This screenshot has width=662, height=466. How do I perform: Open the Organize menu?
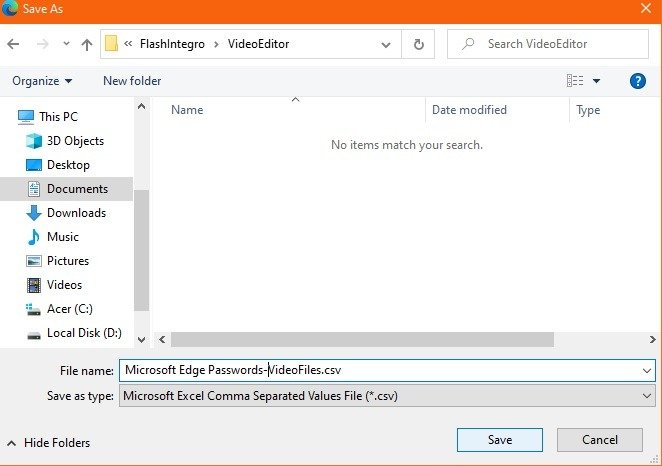[42, 81]
